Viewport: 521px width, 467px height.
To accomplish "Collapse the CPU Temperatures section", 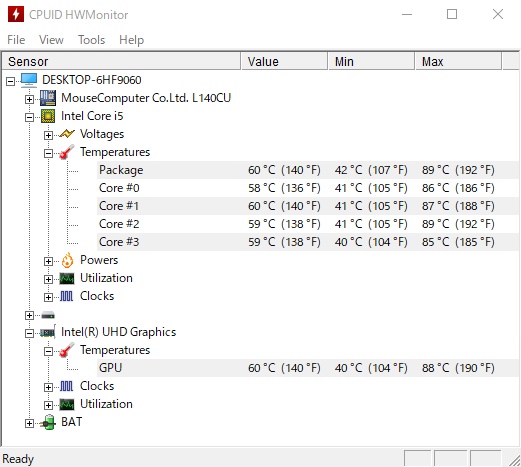I will [x=48, y=153].
